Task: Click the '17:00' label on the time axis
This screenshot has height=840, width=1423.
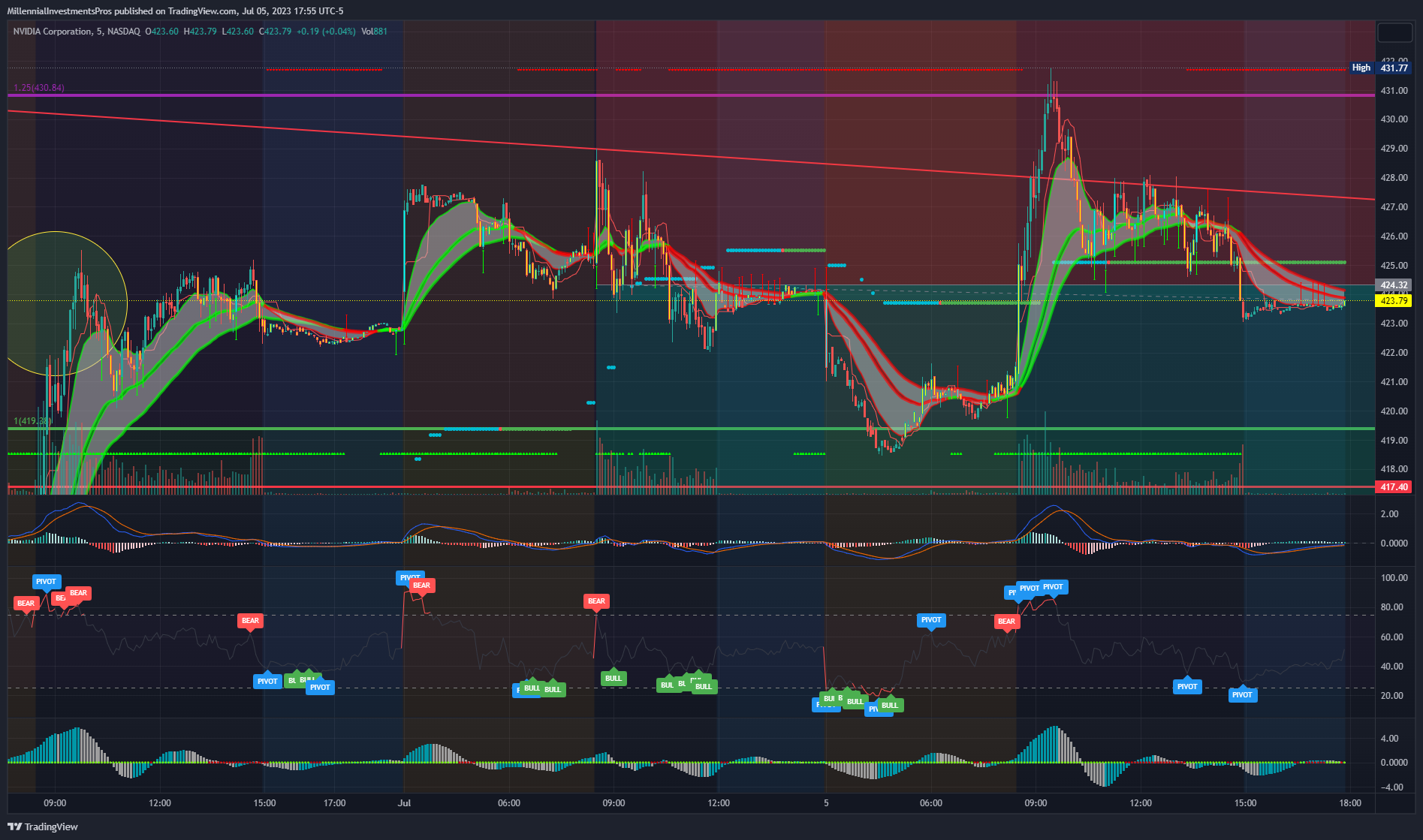Action: pyautogui.click(x=335, y=803)
